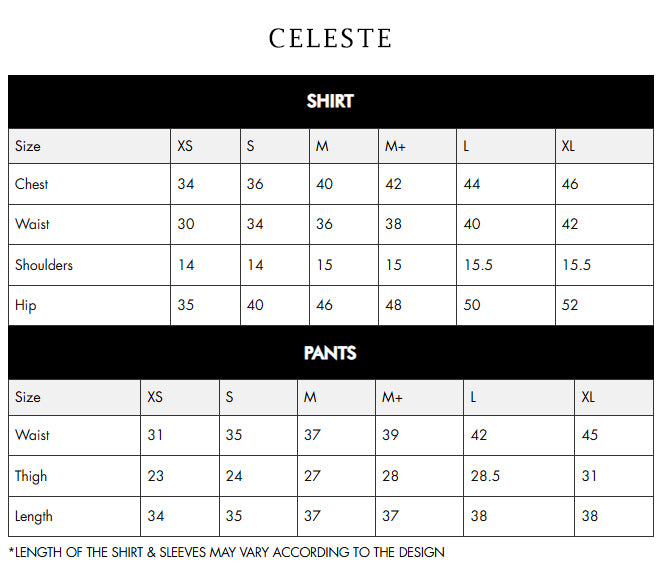The height and width of the screenshot is (577, 660).
Task: Click the Chest row label
Action: click(x=32, y=184)
